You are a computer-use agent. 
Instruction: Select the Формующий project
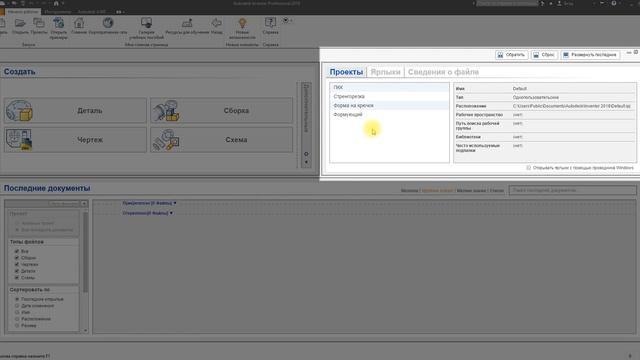(x=389, y=114)
